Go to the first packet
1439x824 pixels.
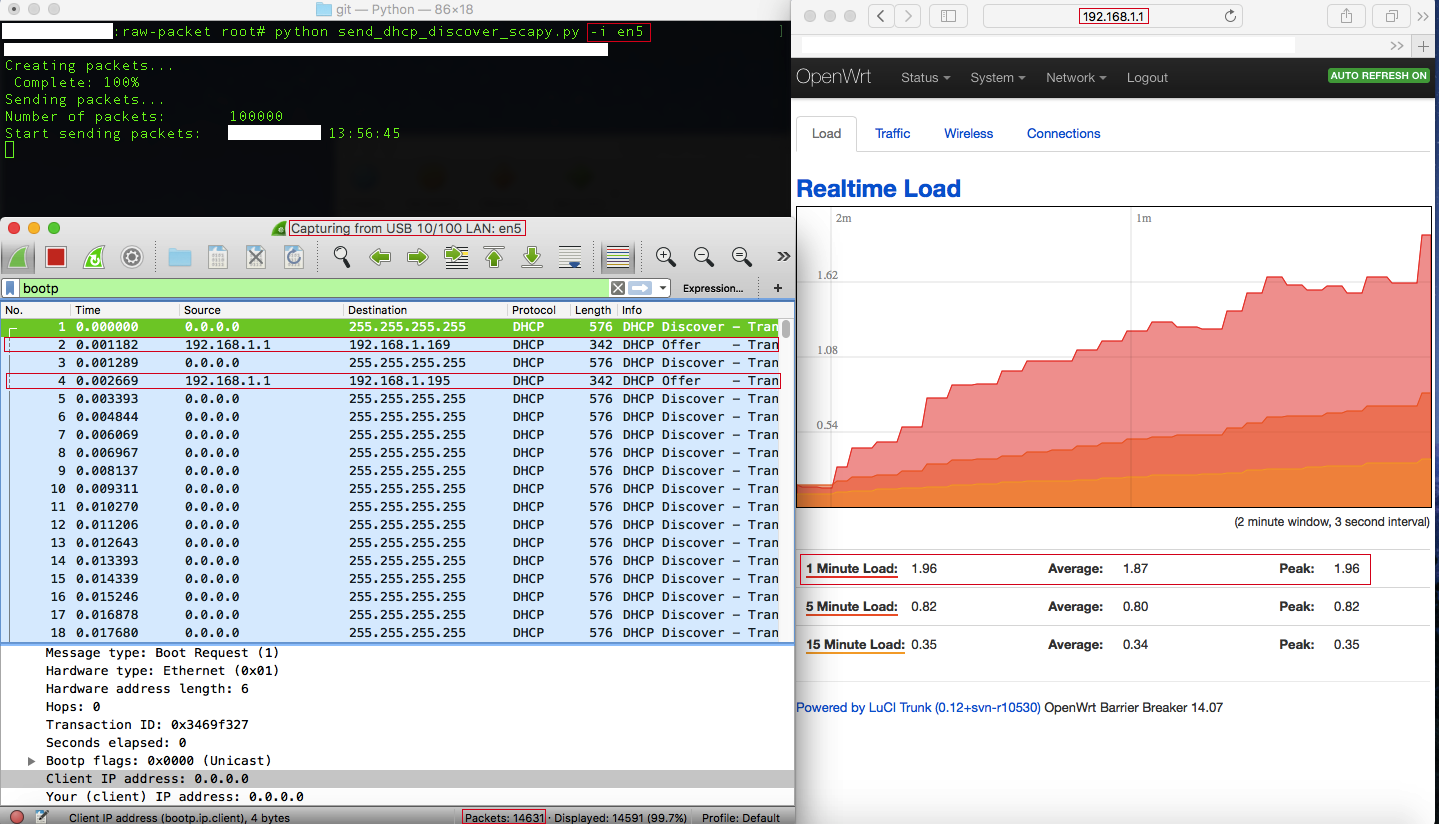(x=493, y=257)
